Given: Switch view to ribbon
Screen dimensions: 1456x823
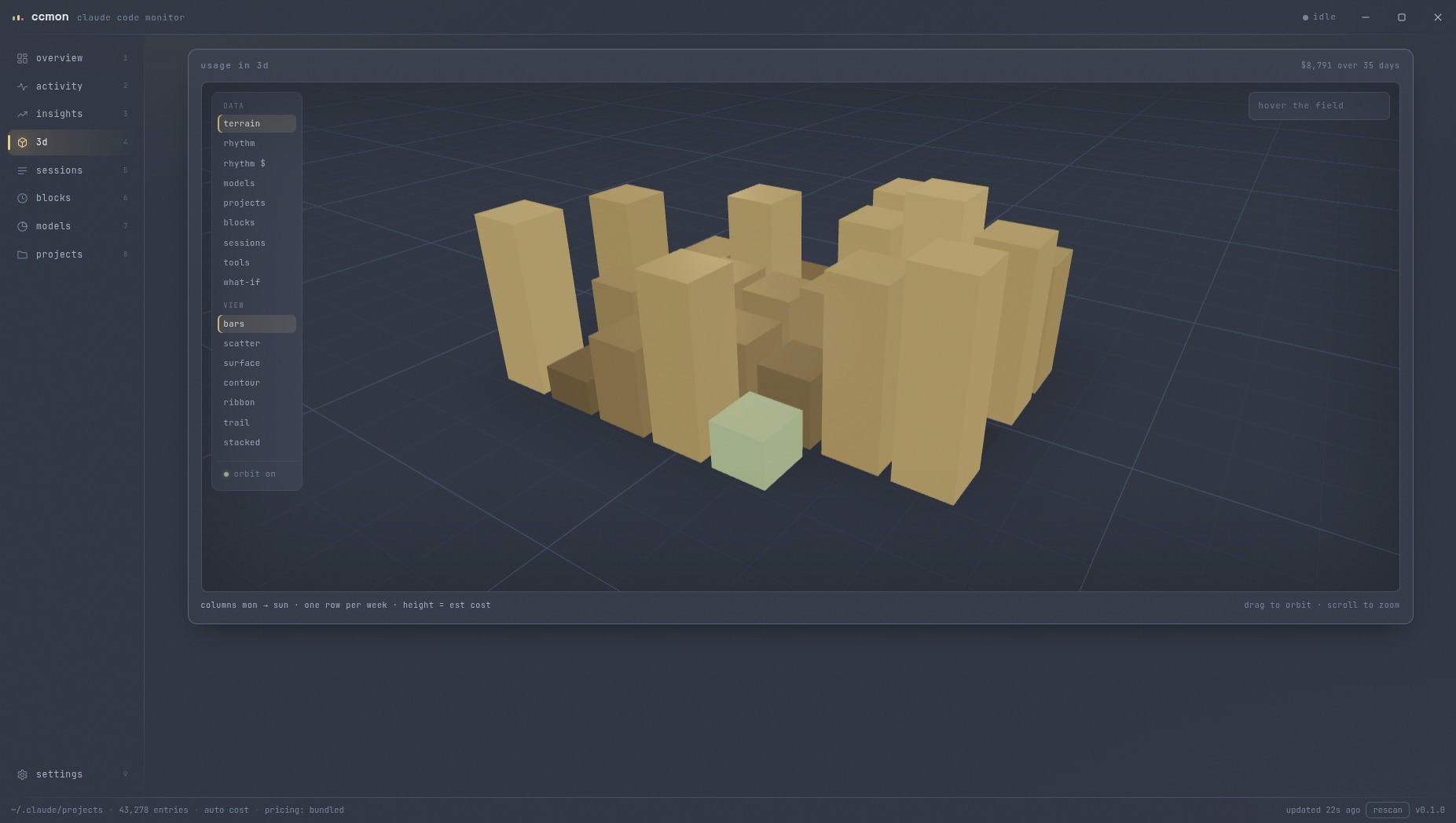Looking at the screenshot, I should [x=257, y=402].
